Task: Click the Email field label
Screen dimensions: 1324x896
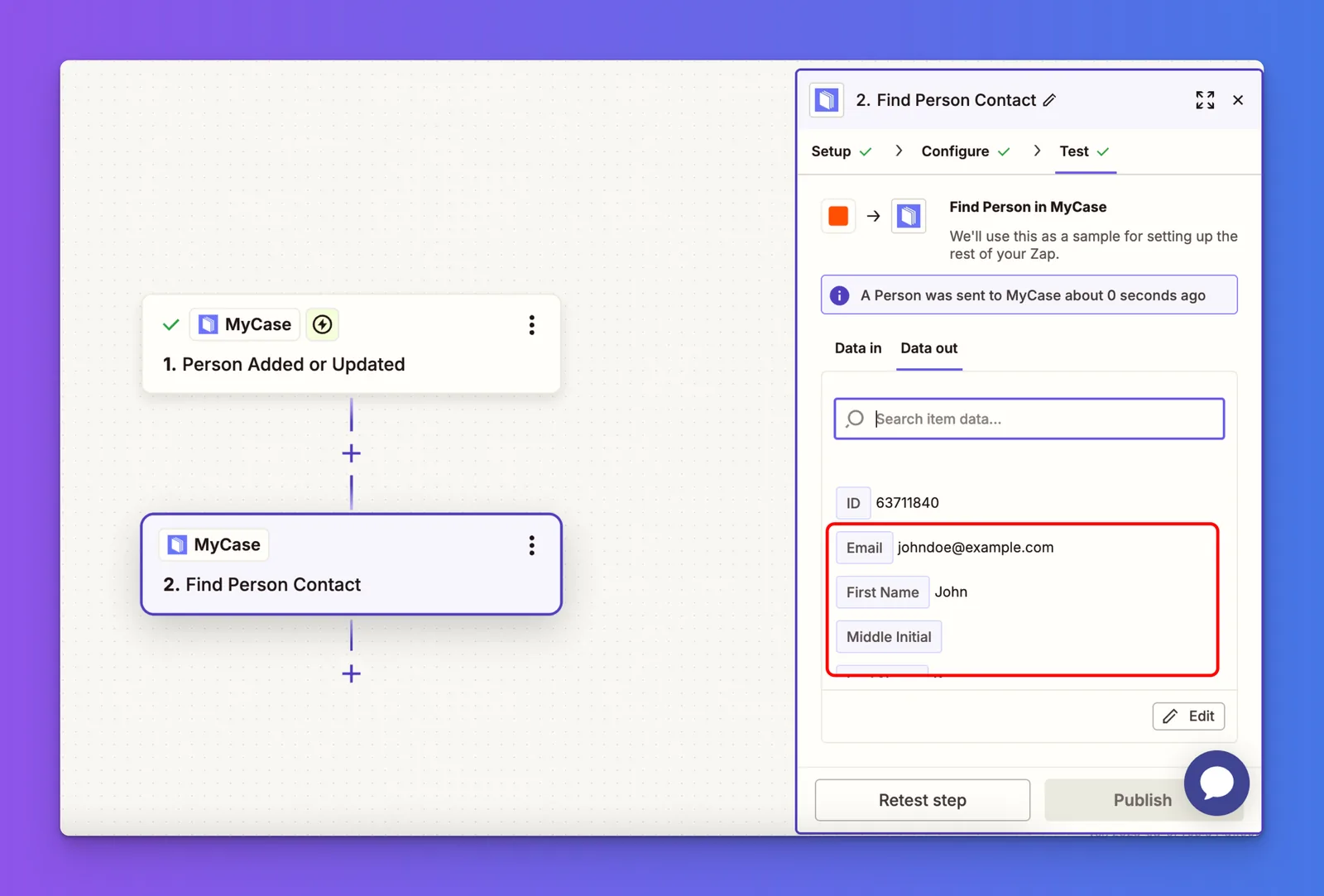Action: [864, 548]
